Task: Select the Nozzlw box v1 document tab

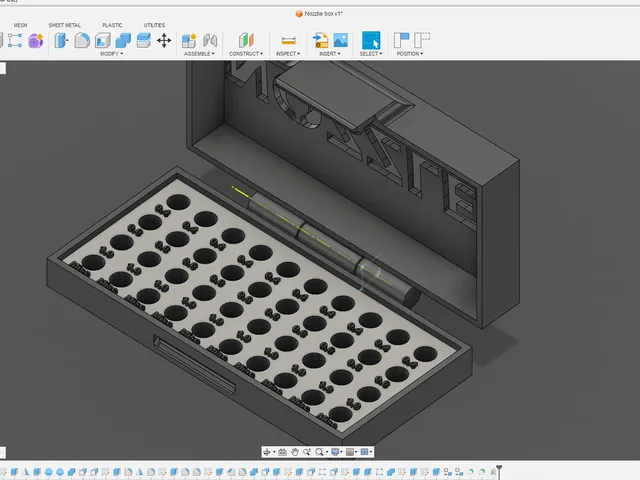Action: click(x=319, y=14)
